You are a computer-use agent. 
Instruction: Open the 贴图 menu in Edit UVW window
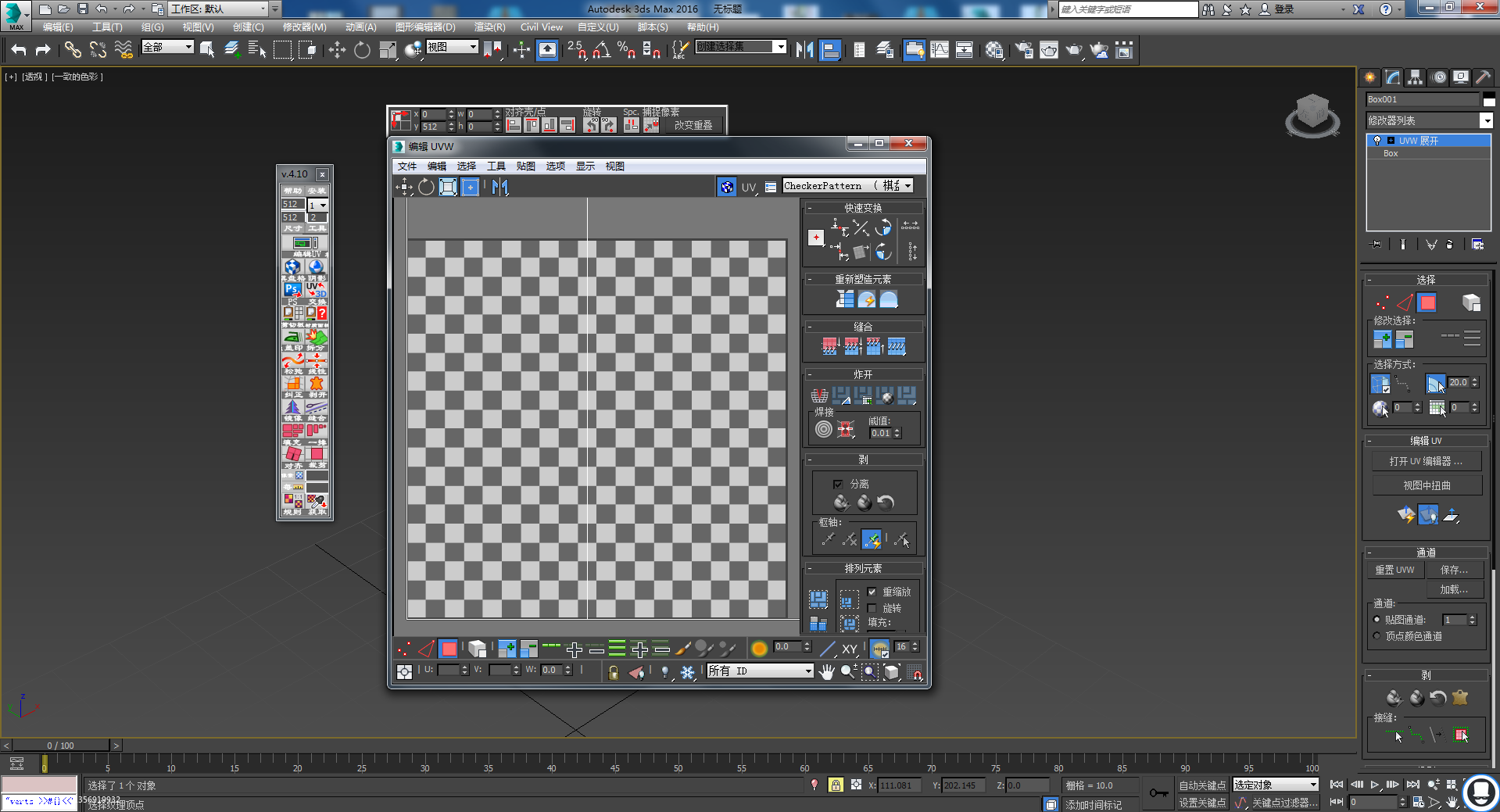pyautogui.click(x=525, y=166)
